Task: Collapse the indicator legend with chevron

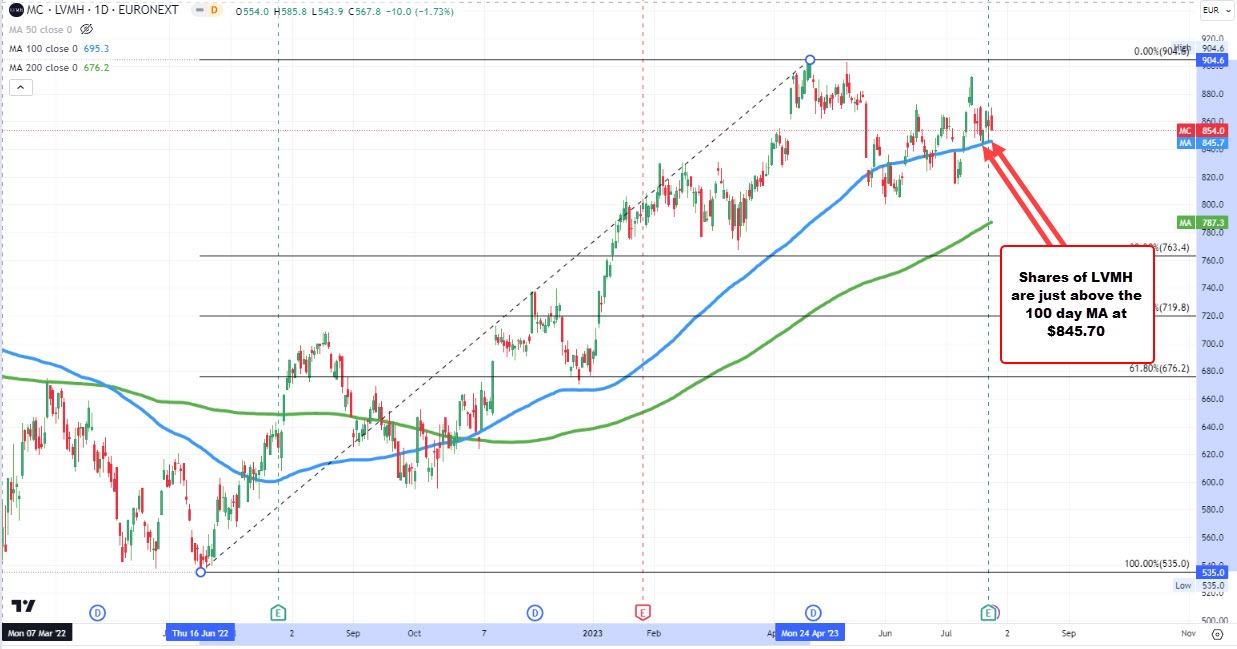Action: coord(21,88)
